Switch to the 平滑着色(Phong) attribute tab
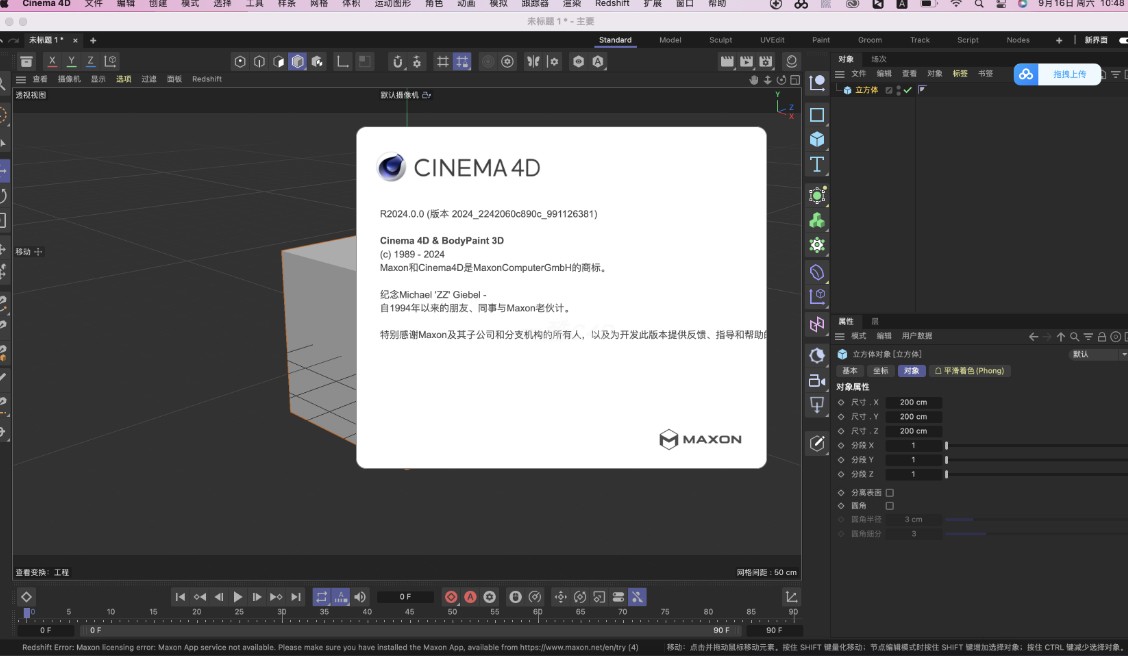 [x=970, y=371]
